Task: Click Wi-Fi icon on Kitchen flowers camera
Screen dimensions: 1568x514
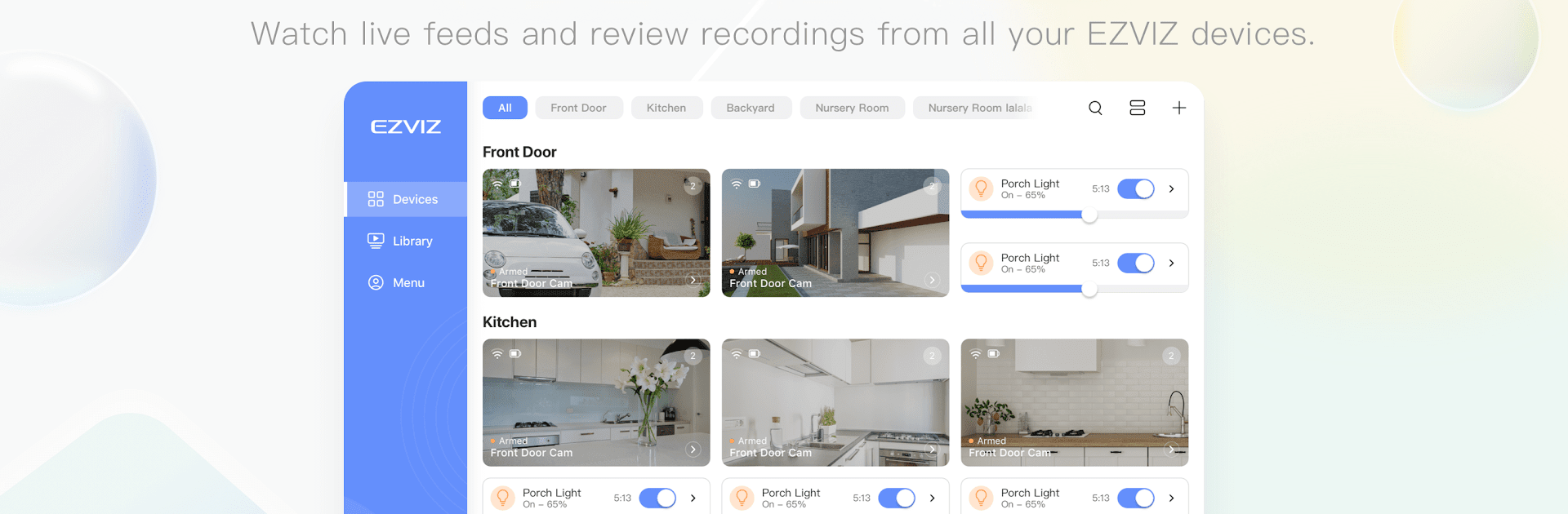Action: click(497, 354)
